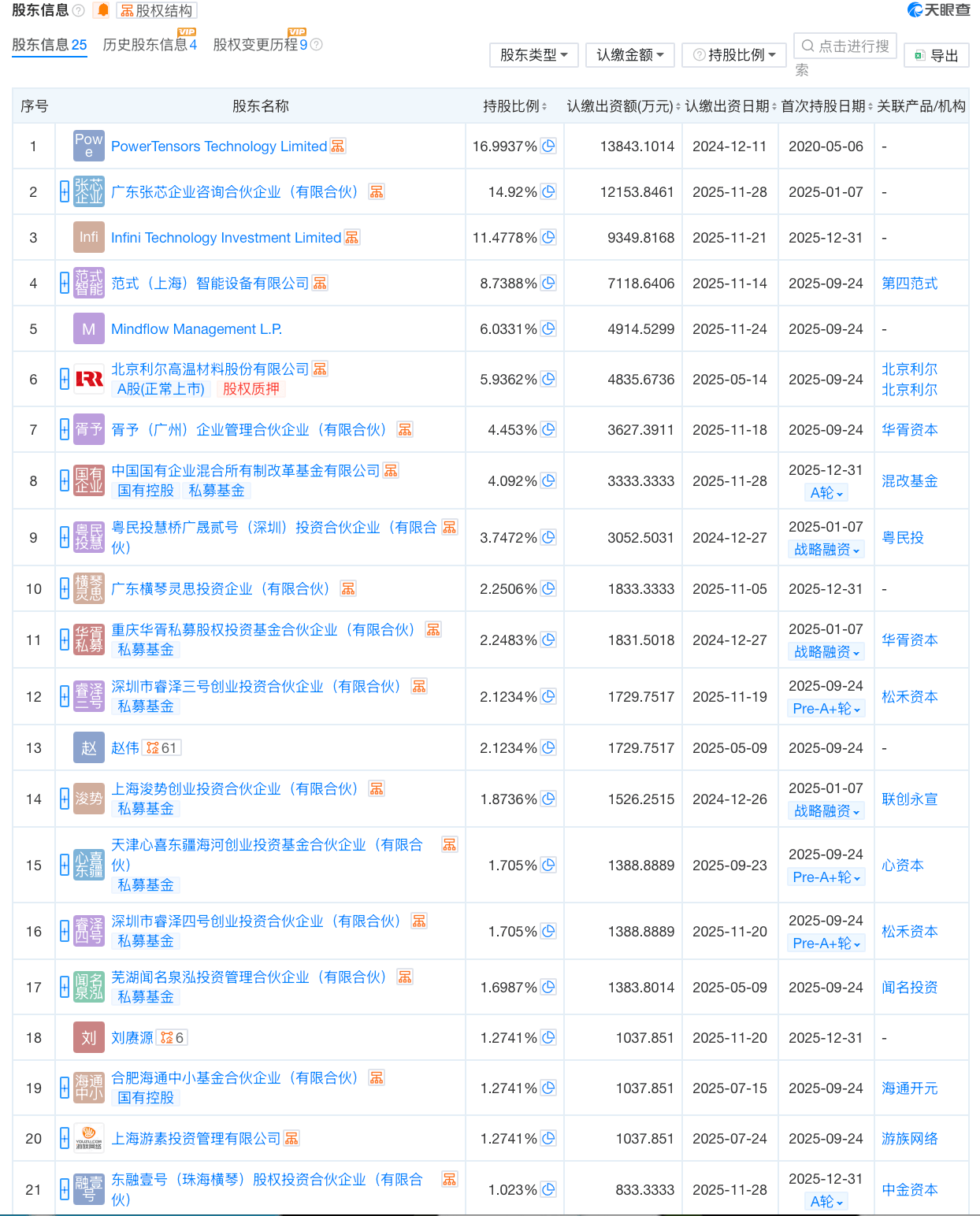Screen dimensions: 980x1216
Task: Expand the 上海游素投资管理有限公司 row
Action: tap(65, 1138)
